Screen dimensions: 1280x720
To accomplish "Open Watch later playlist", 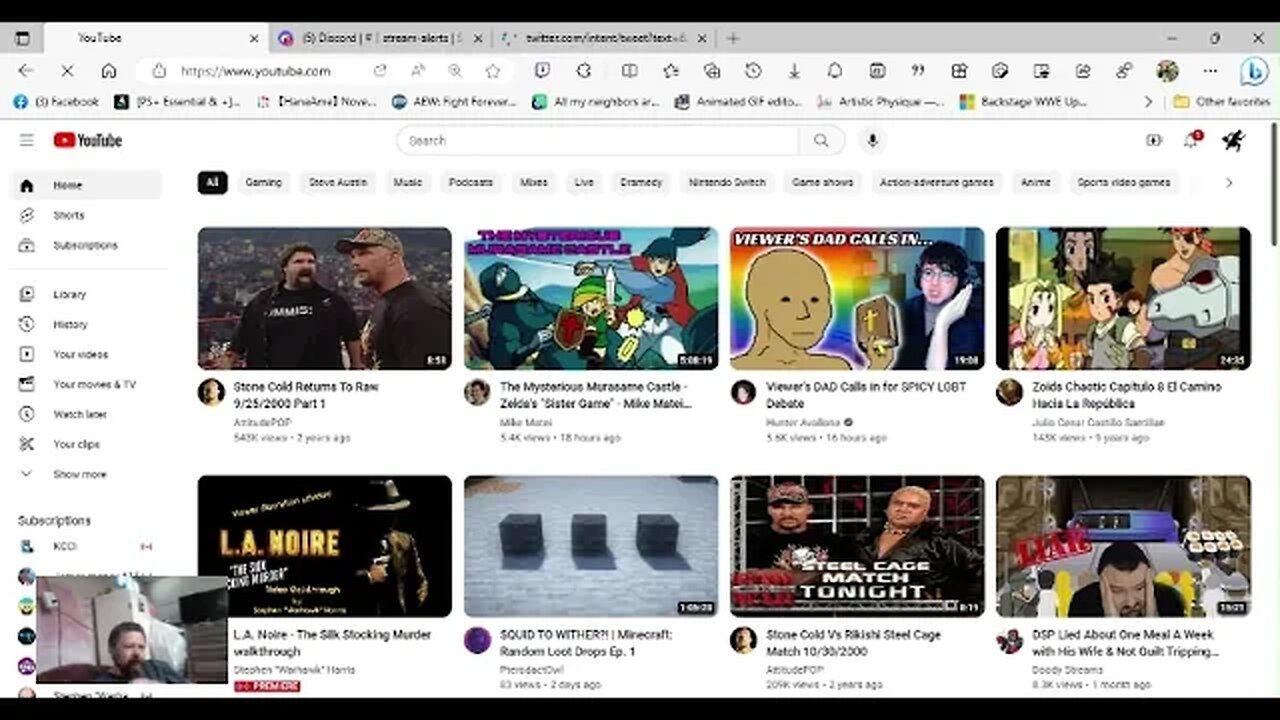I will tap(85, 414).
